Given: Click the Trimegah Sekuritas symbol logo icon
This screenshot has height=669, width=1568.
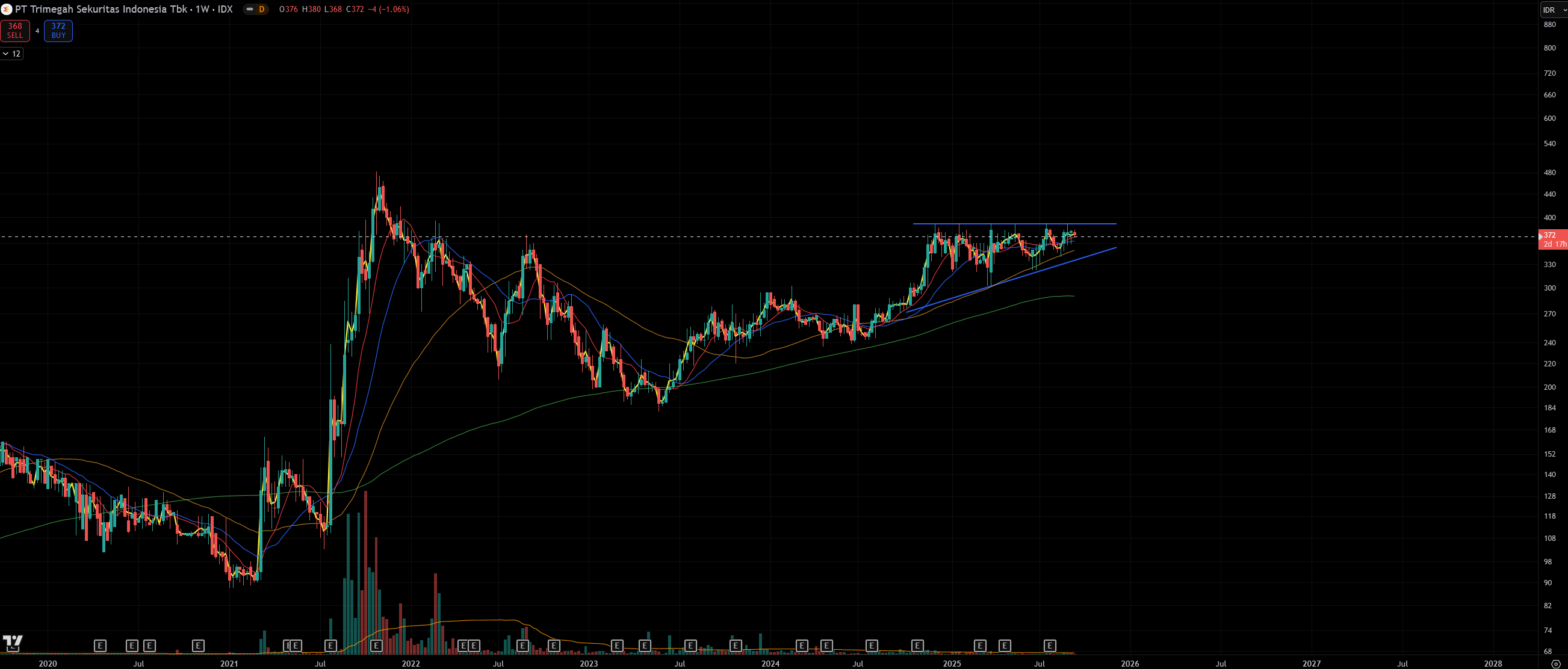Looking at the screenshot, I should pyautogui.click(x=7, y=9).
